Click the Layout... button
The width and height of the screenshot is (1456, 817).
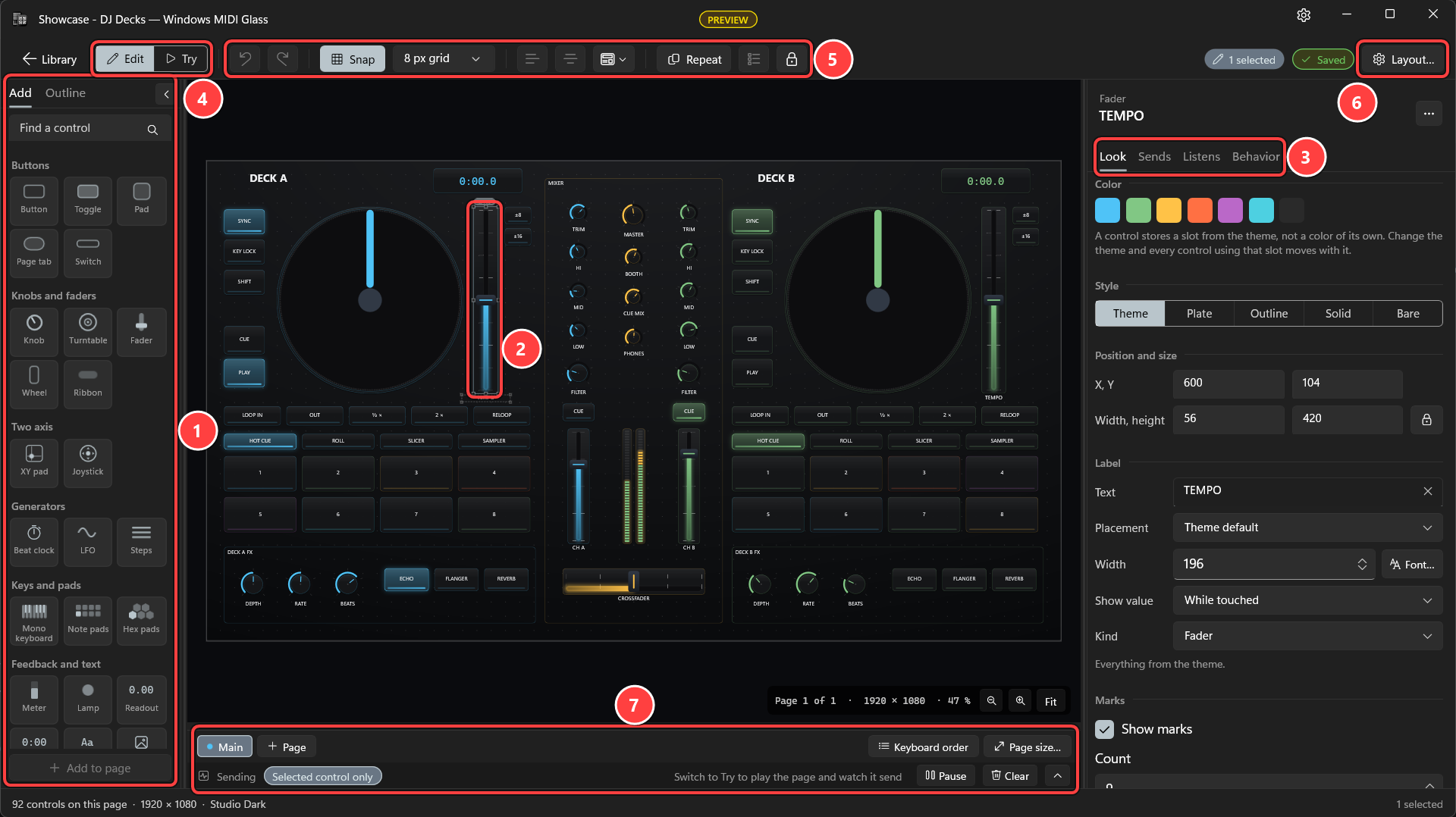coord(1403,59)
